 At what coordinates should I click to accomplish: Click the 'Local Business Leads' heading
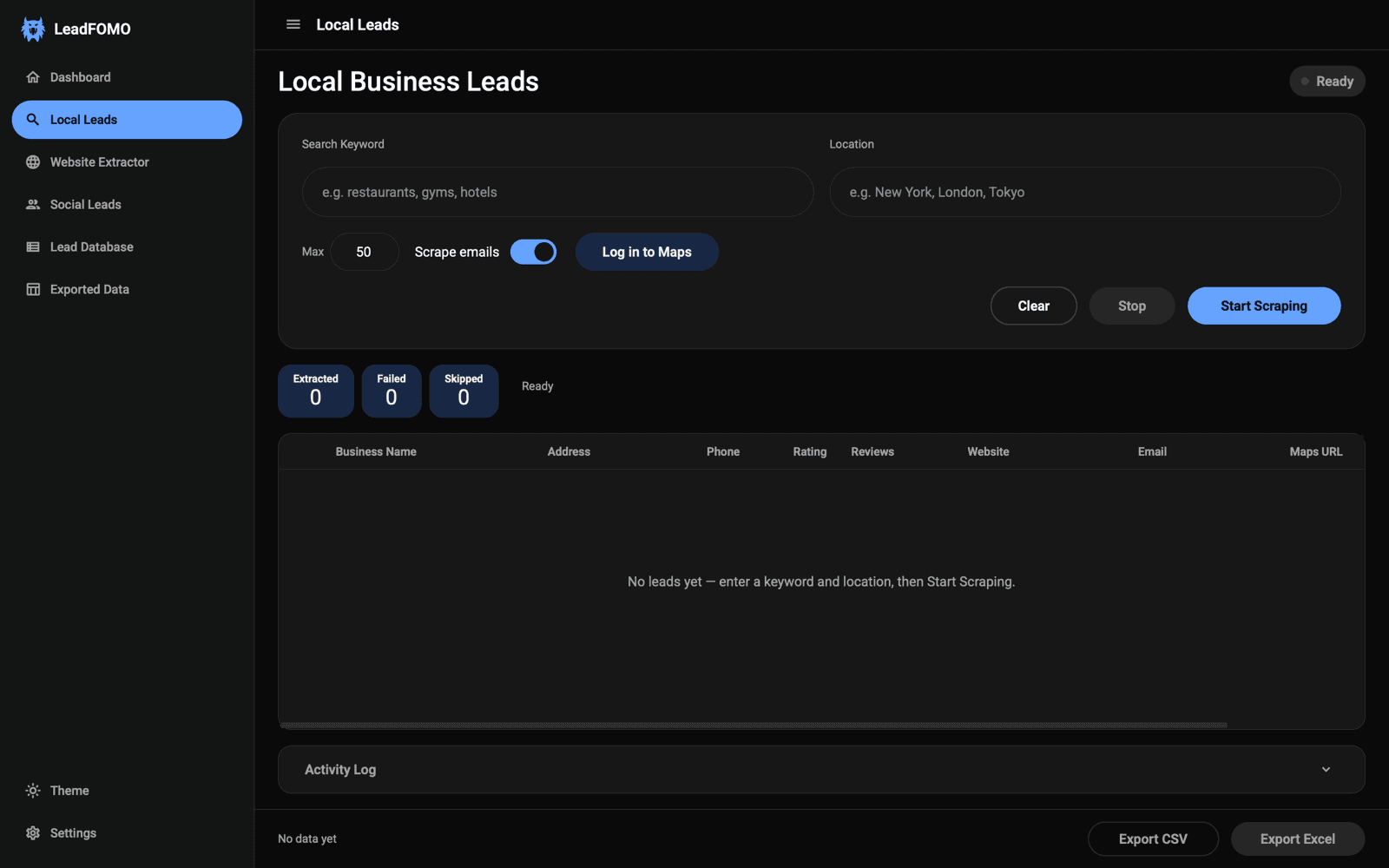pyautogui.click(x=408, y=82)
